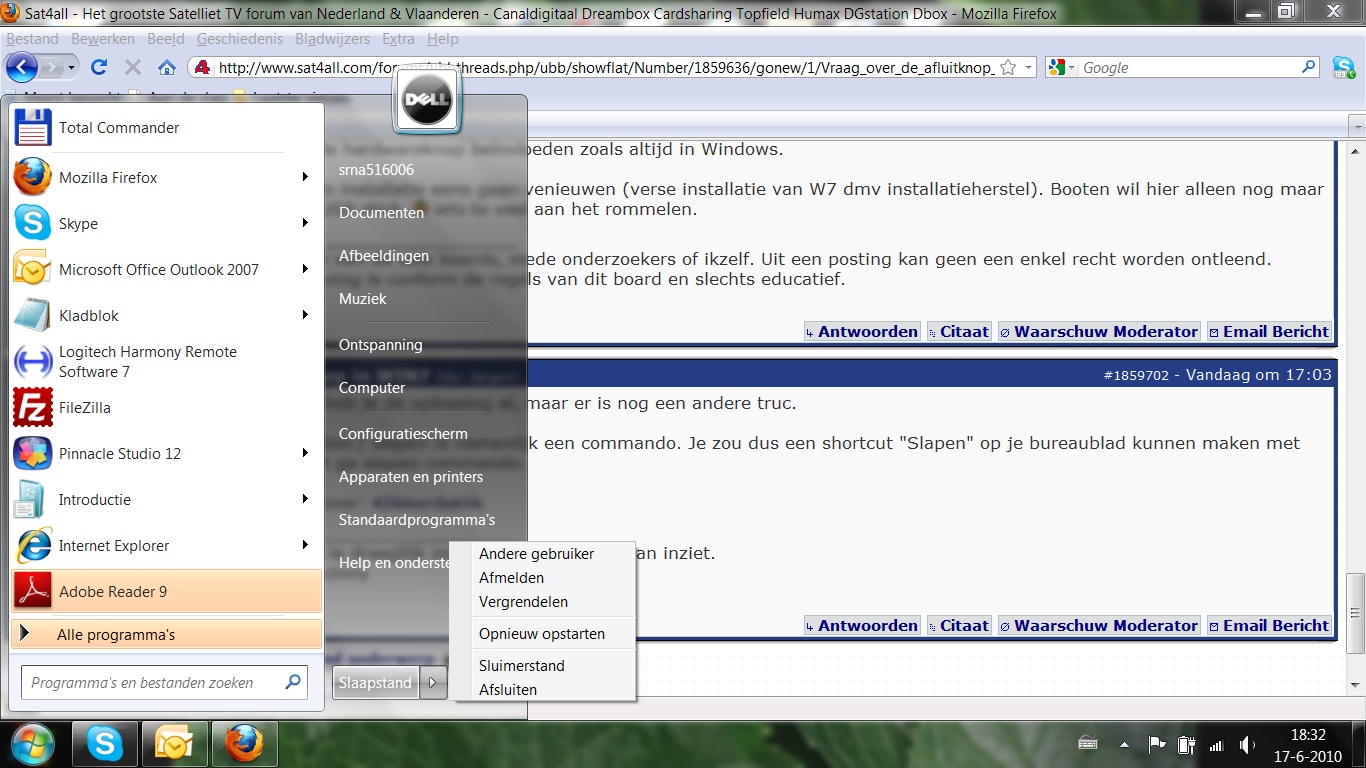
Task: Click the Firefox Back arrow button
Action: pos(22,68)
